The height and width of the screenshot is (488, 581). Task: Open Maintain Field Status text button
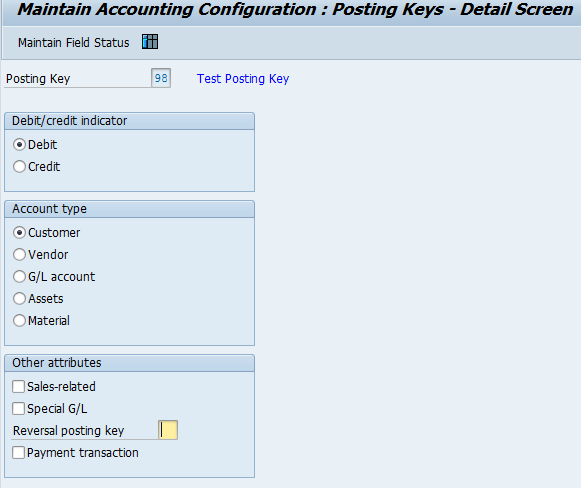pos(74,43)
